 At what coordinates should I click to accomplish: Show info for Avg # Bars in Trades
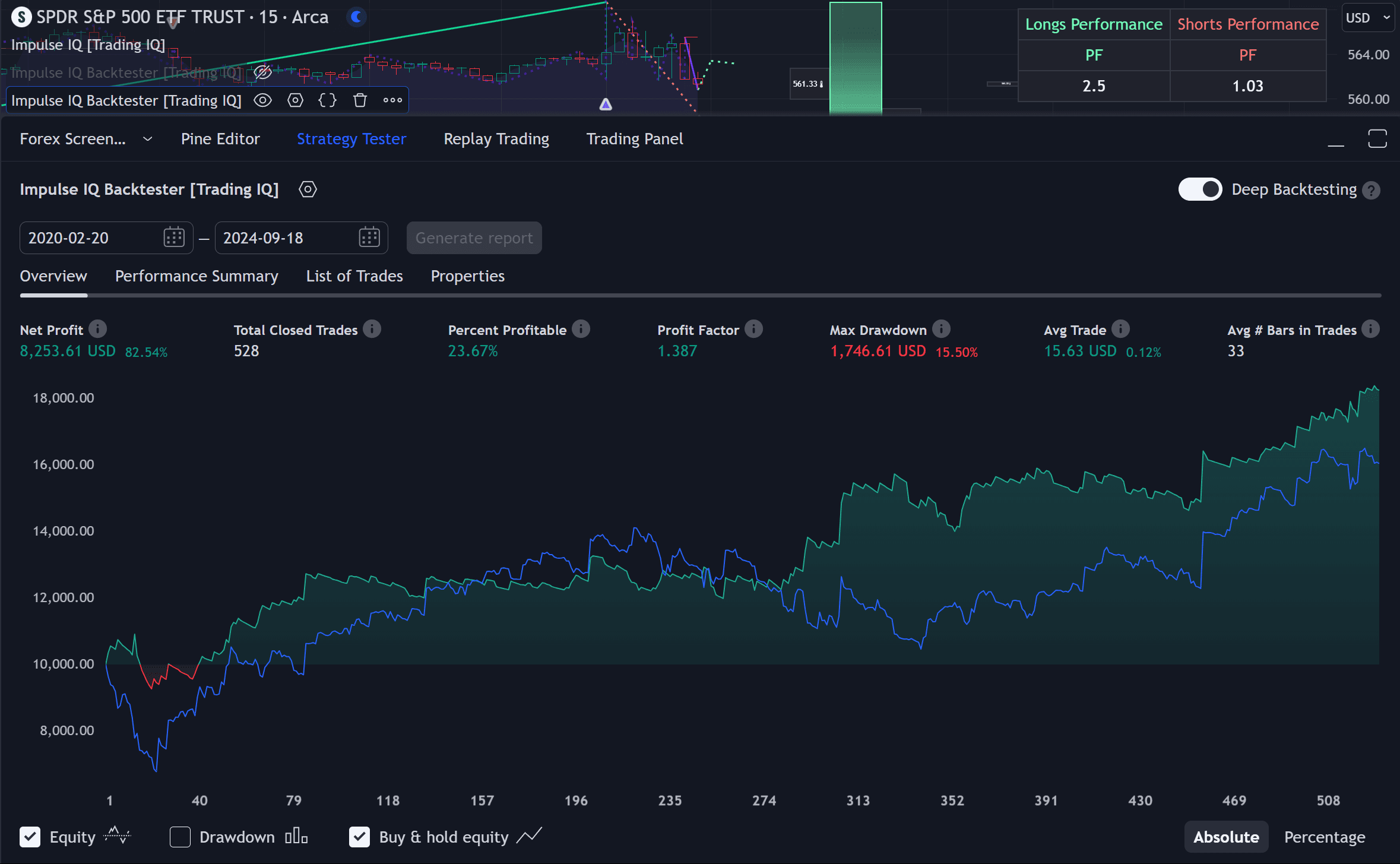pos(1371,329)
